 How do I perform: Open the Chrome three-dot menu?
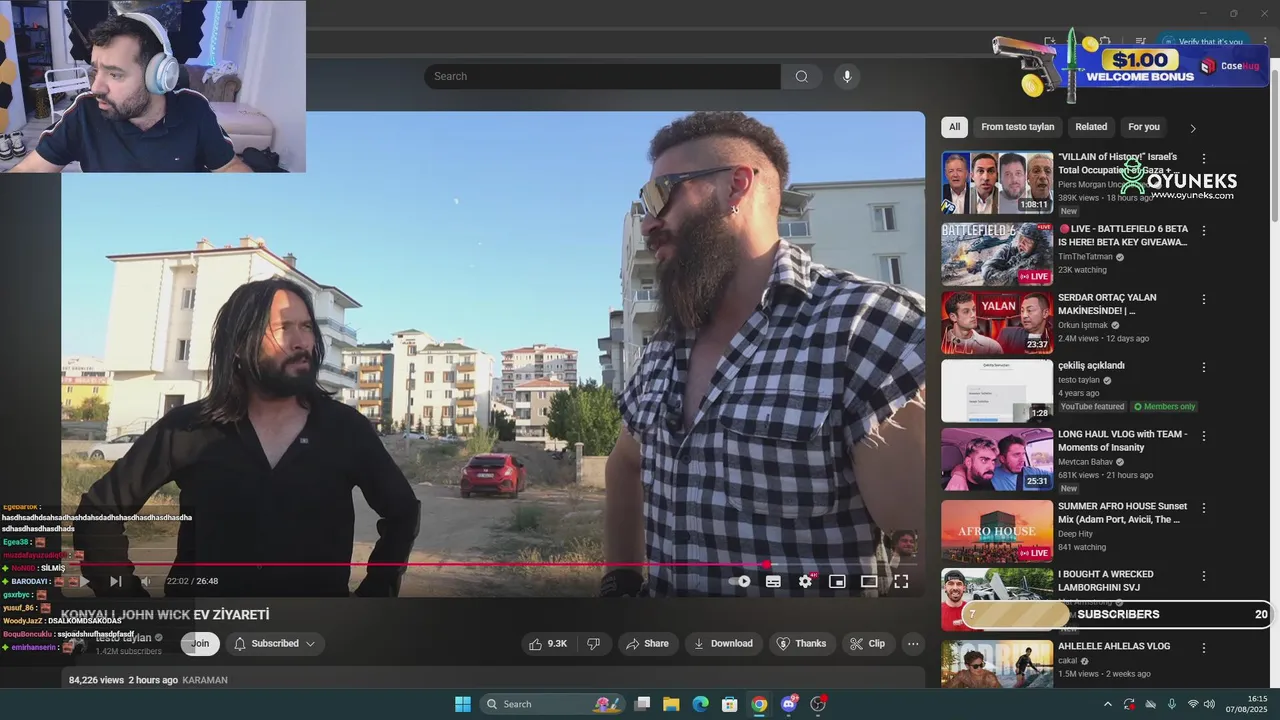point(1265,42)
